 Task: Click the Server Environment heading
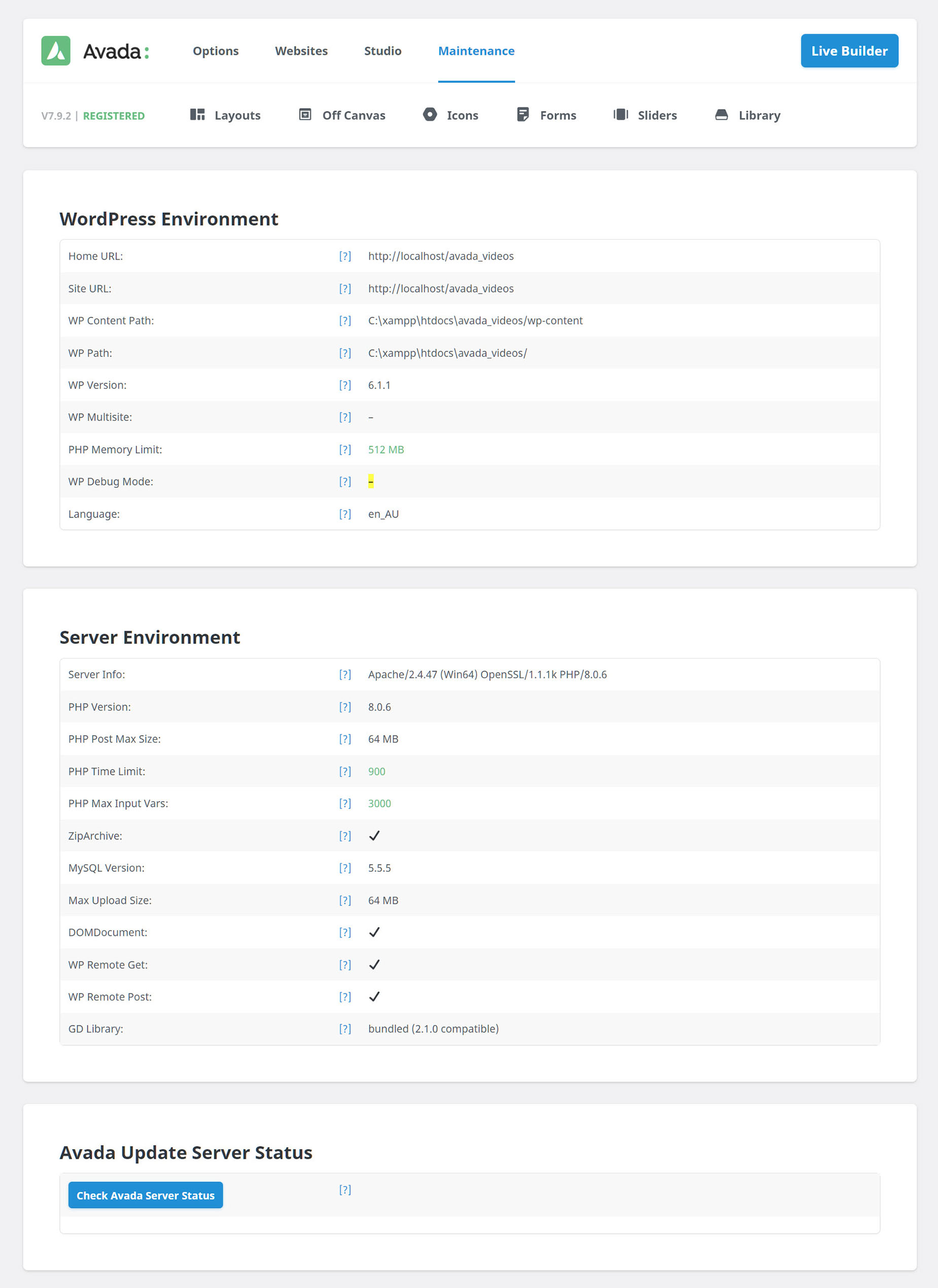tap(150, 637)
